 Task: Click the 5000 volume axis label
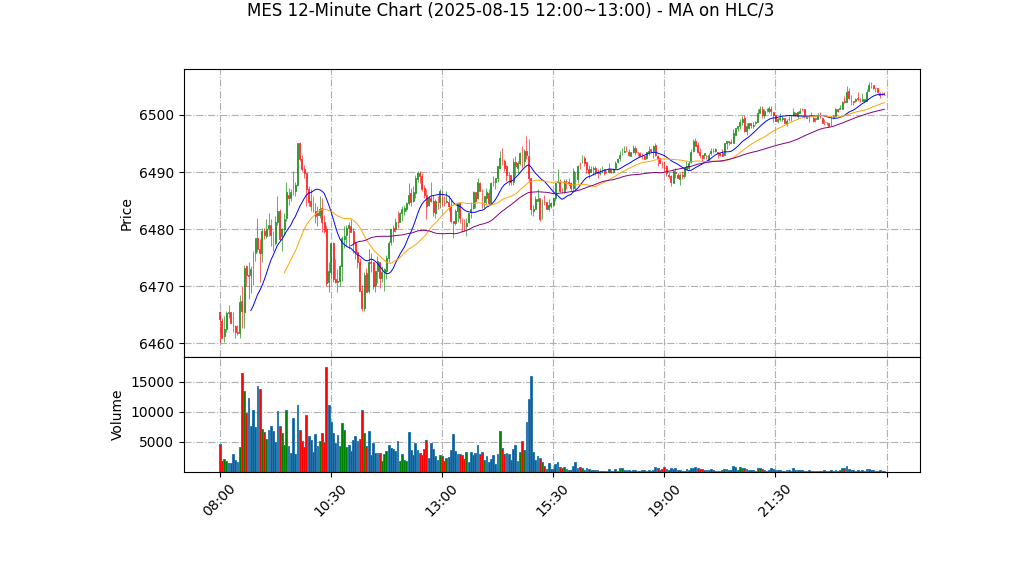coord(156,443)
